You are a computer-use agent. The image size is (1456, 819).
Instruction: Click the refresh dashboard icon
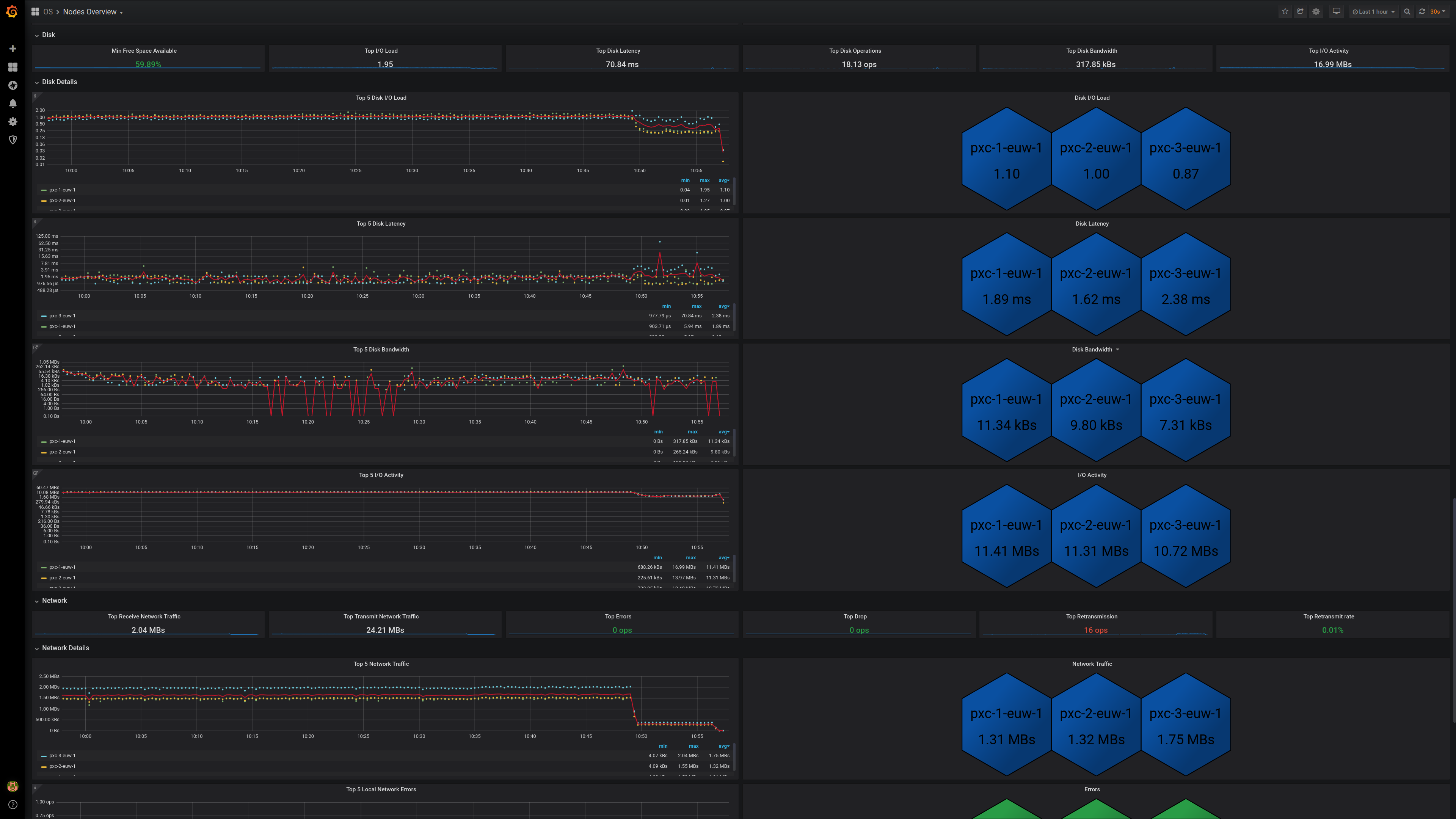pos(1422,11)
